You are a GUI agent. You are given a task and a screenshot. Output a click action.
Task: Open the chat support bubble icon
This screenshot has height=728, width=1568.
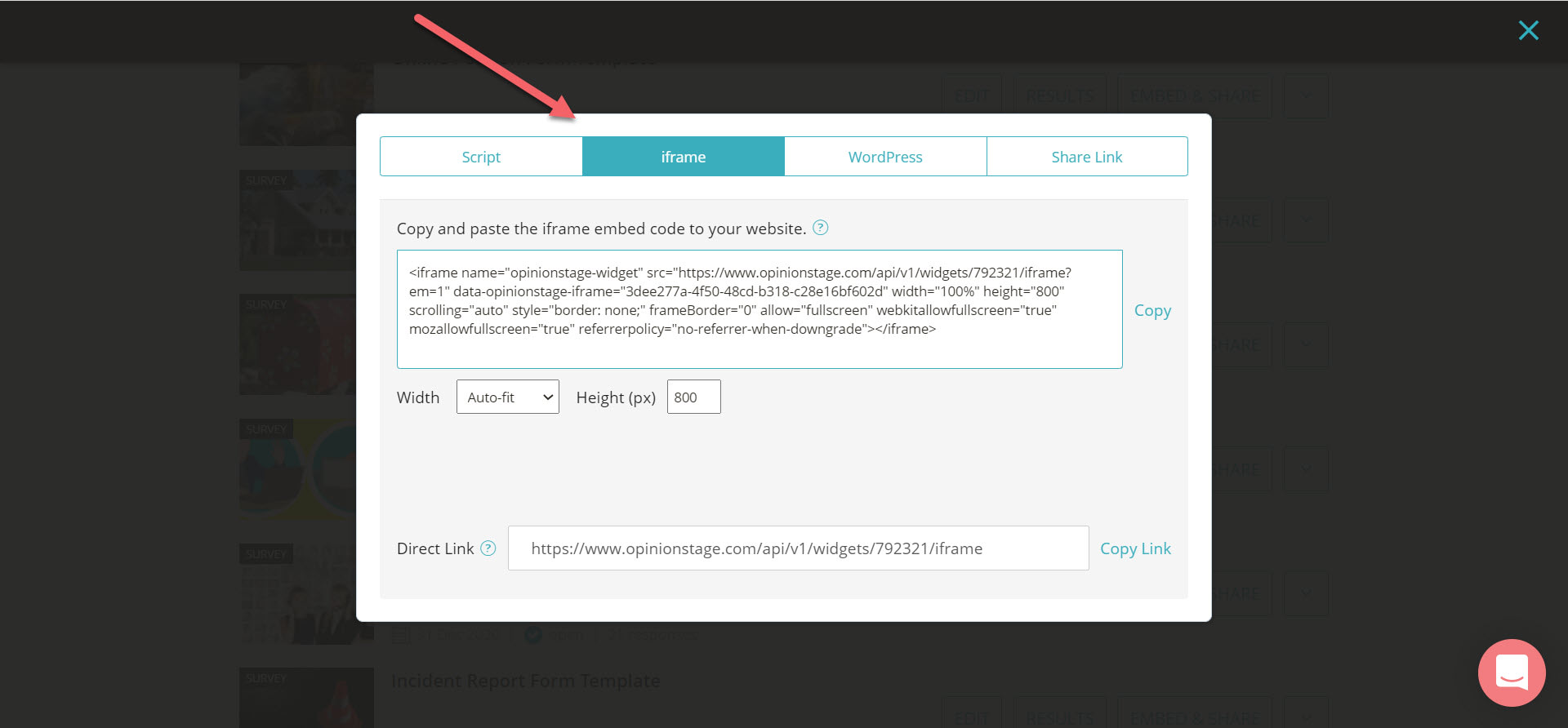(x=1512, y=673)
